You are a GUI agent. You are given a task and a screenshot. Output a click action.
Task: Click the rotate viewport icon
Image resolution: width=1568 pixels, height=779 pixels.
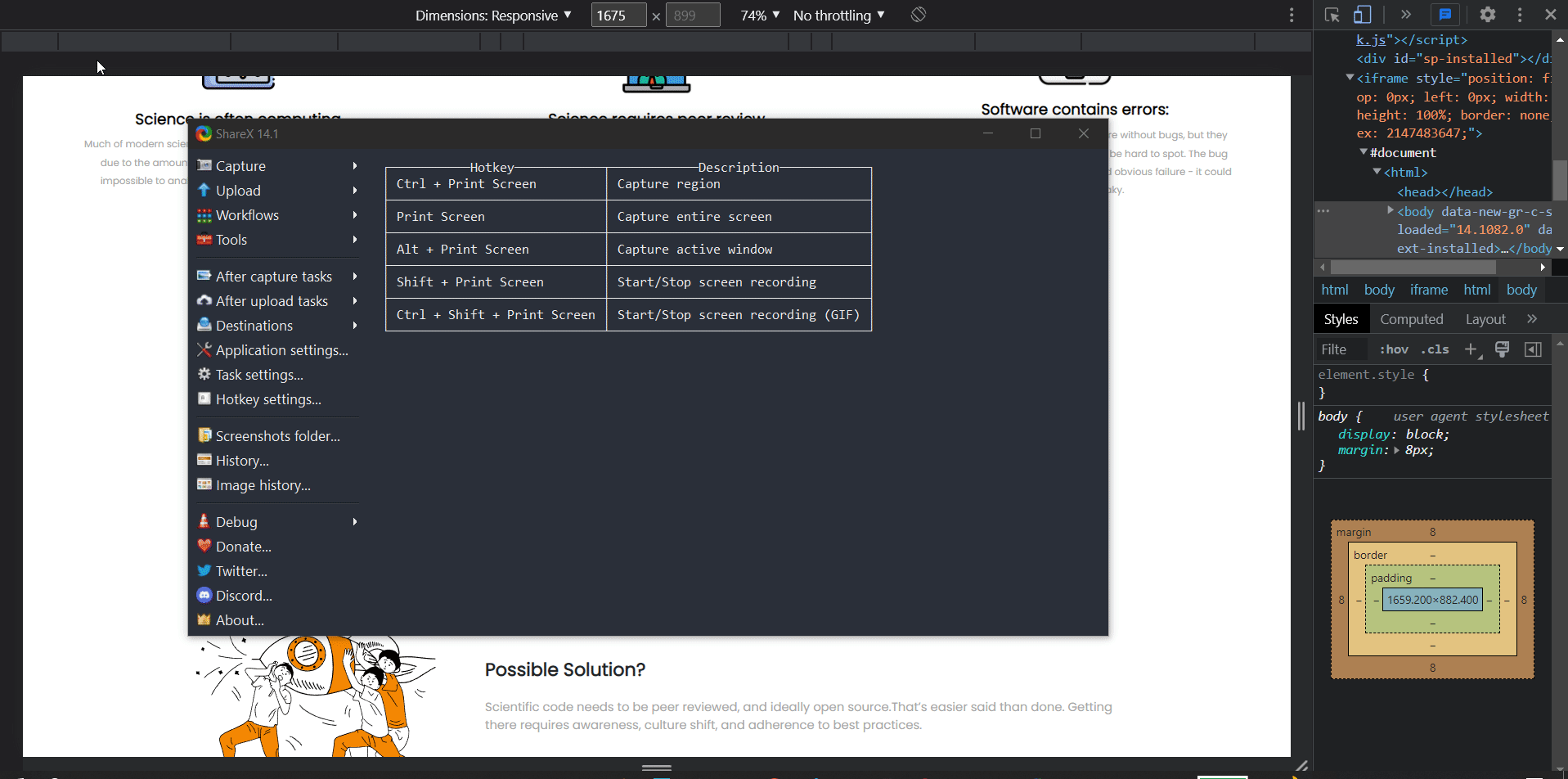point(919,15)
